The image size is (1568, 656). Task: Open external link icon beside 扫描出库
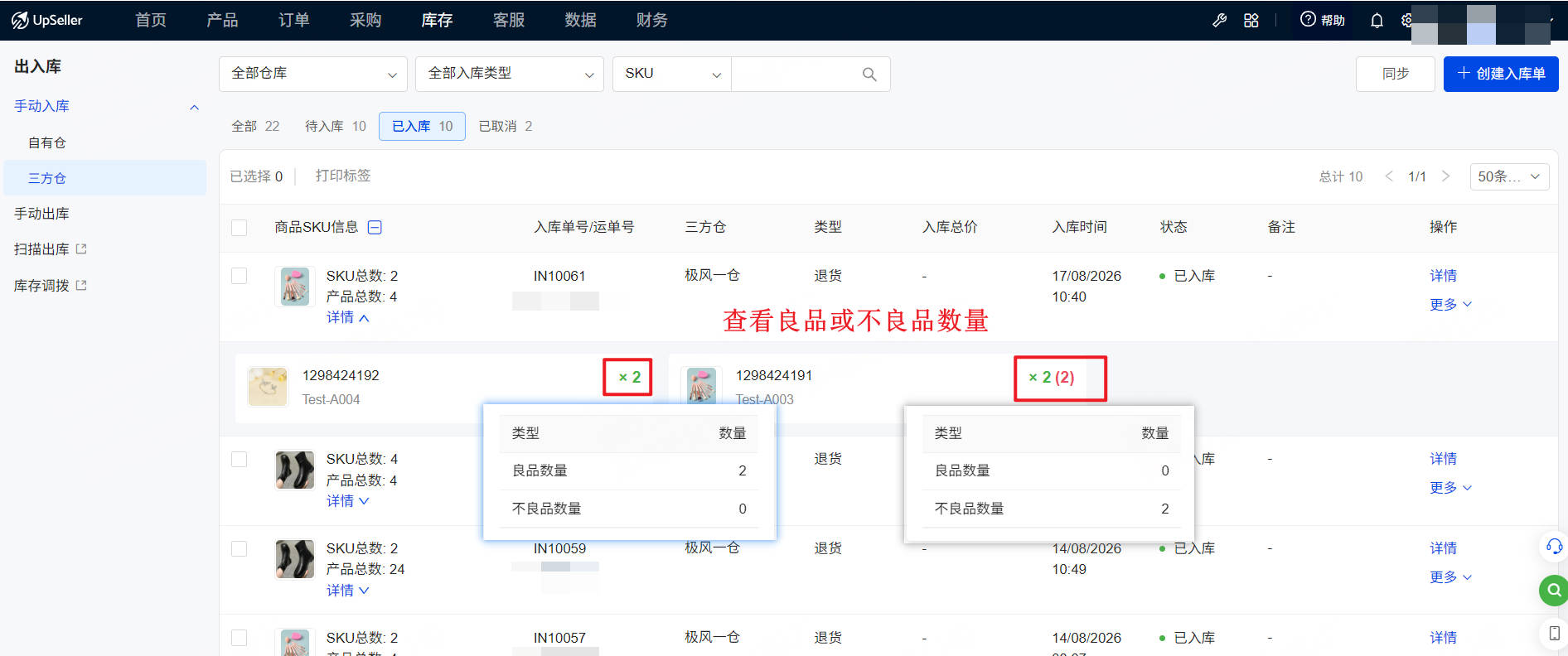(x=81, y=248)
